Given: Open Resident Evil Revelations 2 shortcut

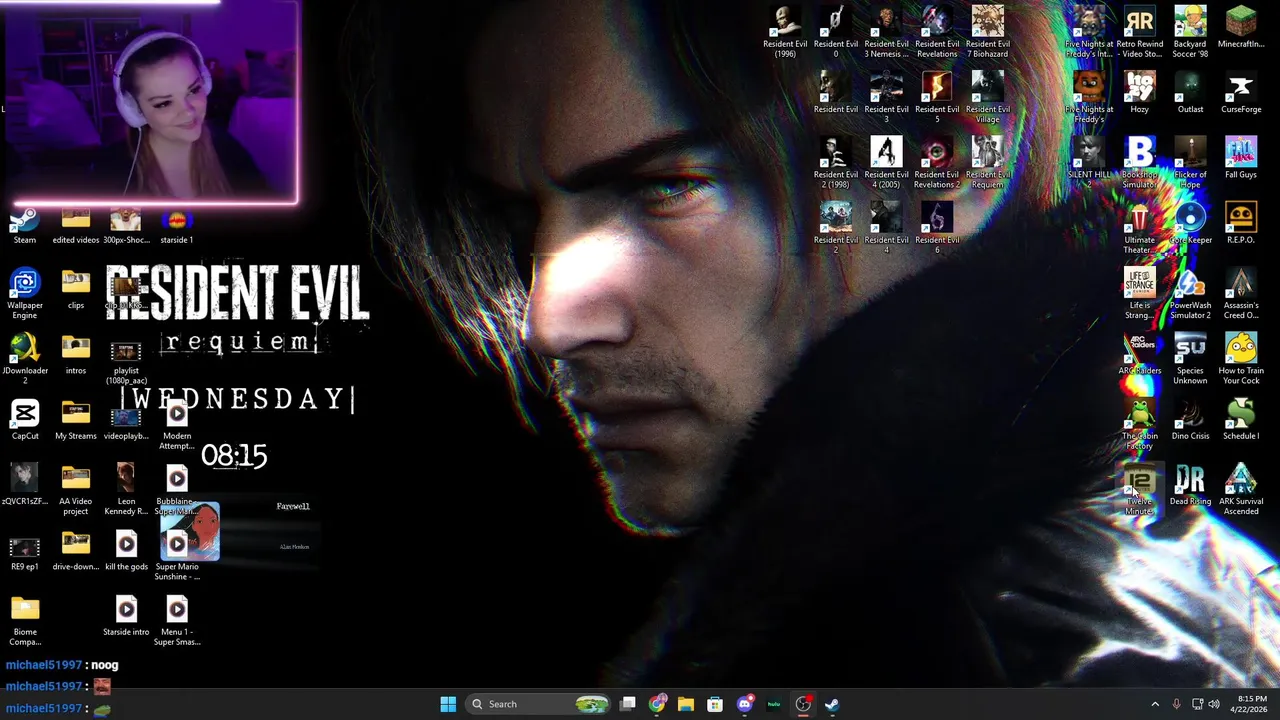Looking at the screenshot, I should pos(937,163).
